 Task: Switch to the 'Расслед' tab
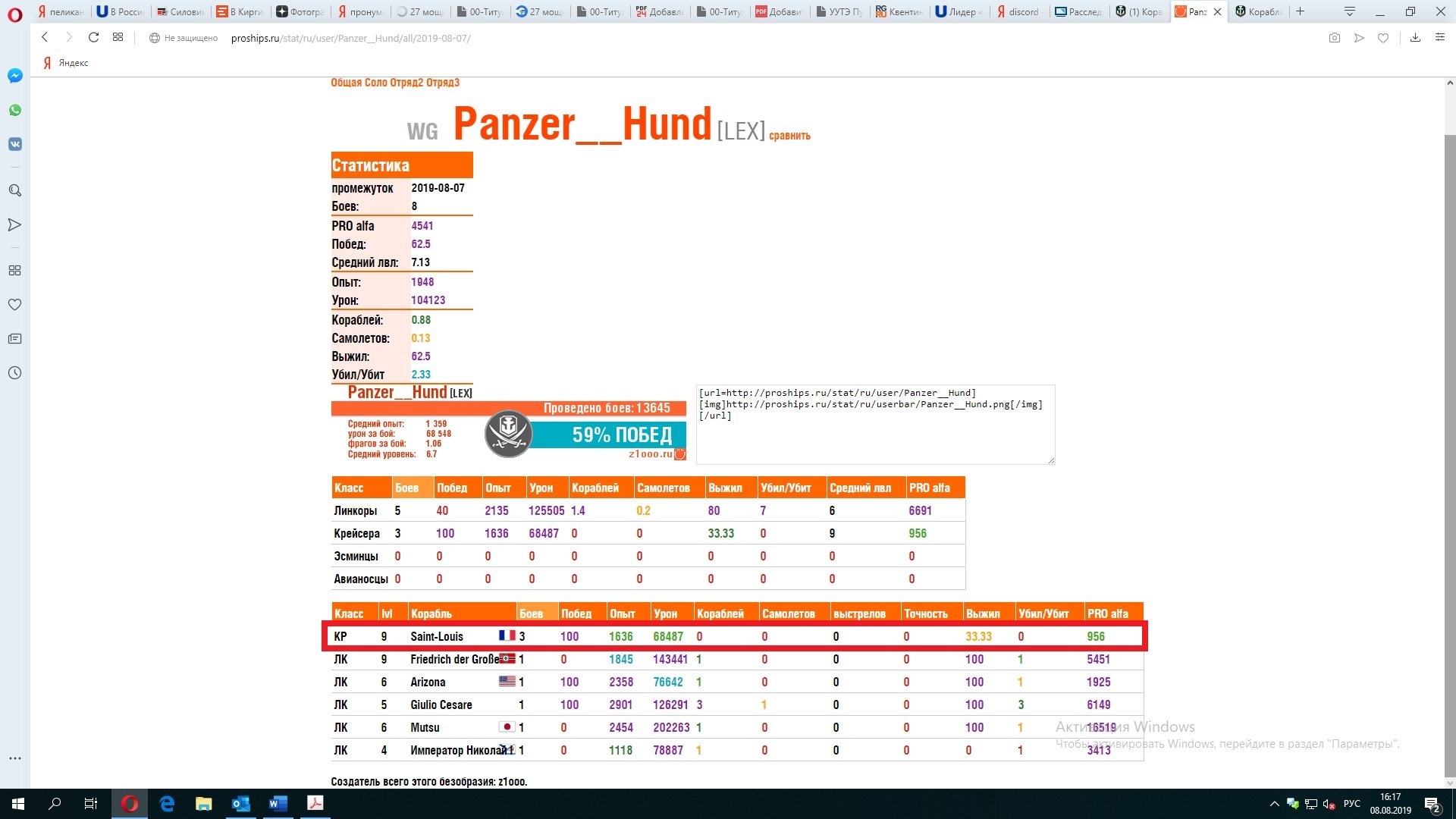[x=1079, y=11]
